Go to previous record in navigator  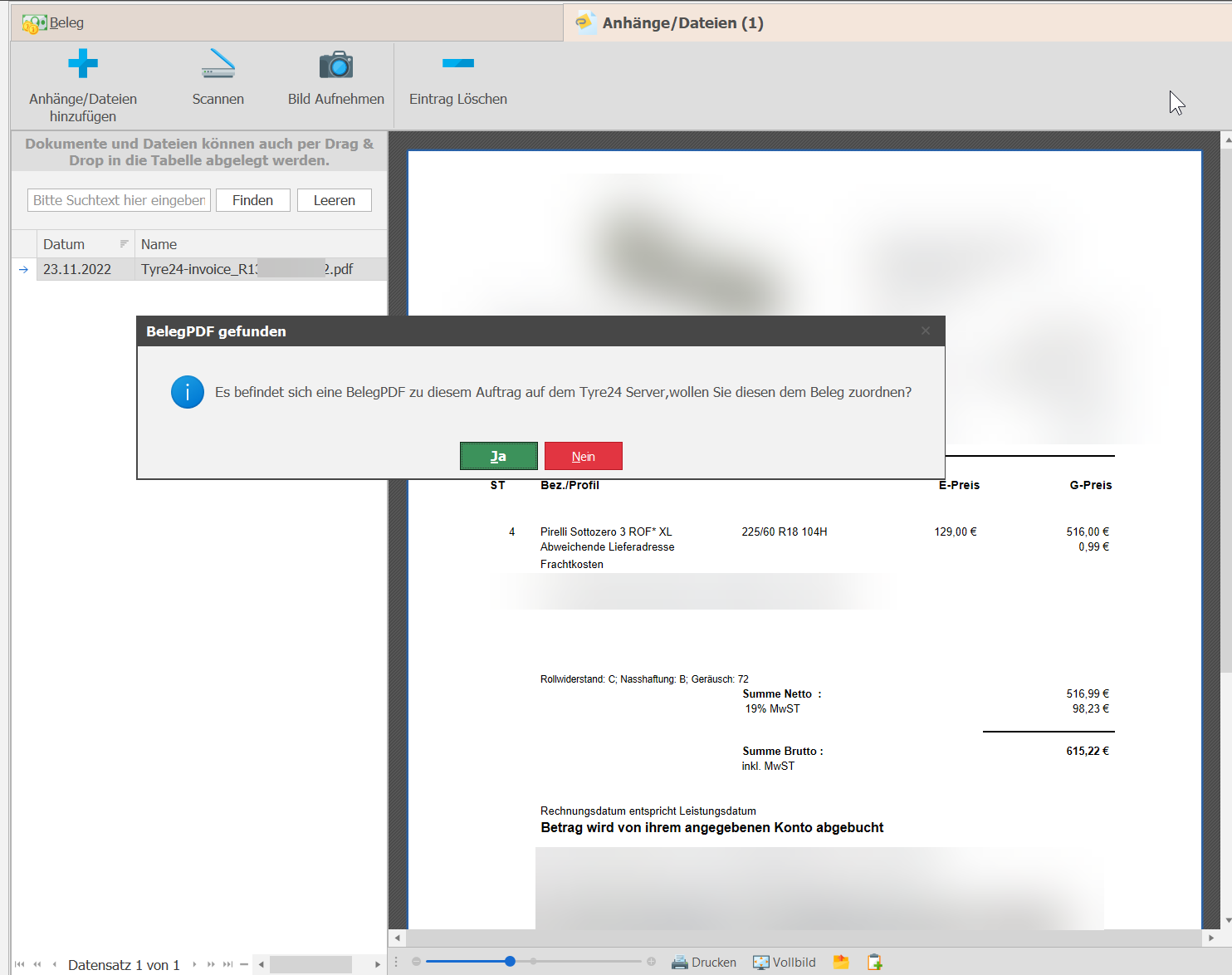(x=55, y=964)
